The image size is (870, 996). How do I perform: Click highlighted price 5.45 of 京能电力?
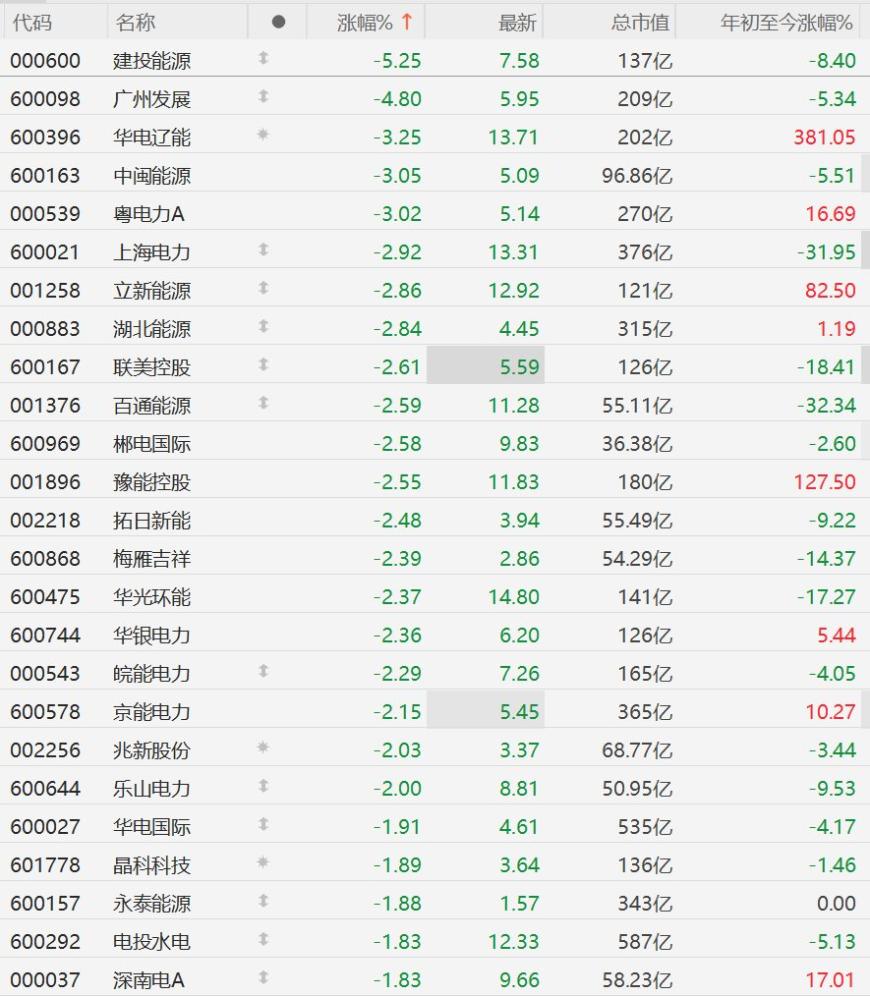point(519,711)
